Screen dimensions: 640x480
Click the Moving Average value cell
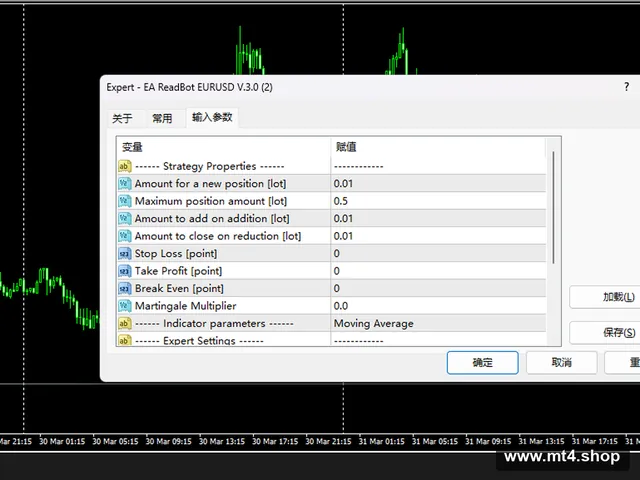pyautogui.click(x=438, y=324)
